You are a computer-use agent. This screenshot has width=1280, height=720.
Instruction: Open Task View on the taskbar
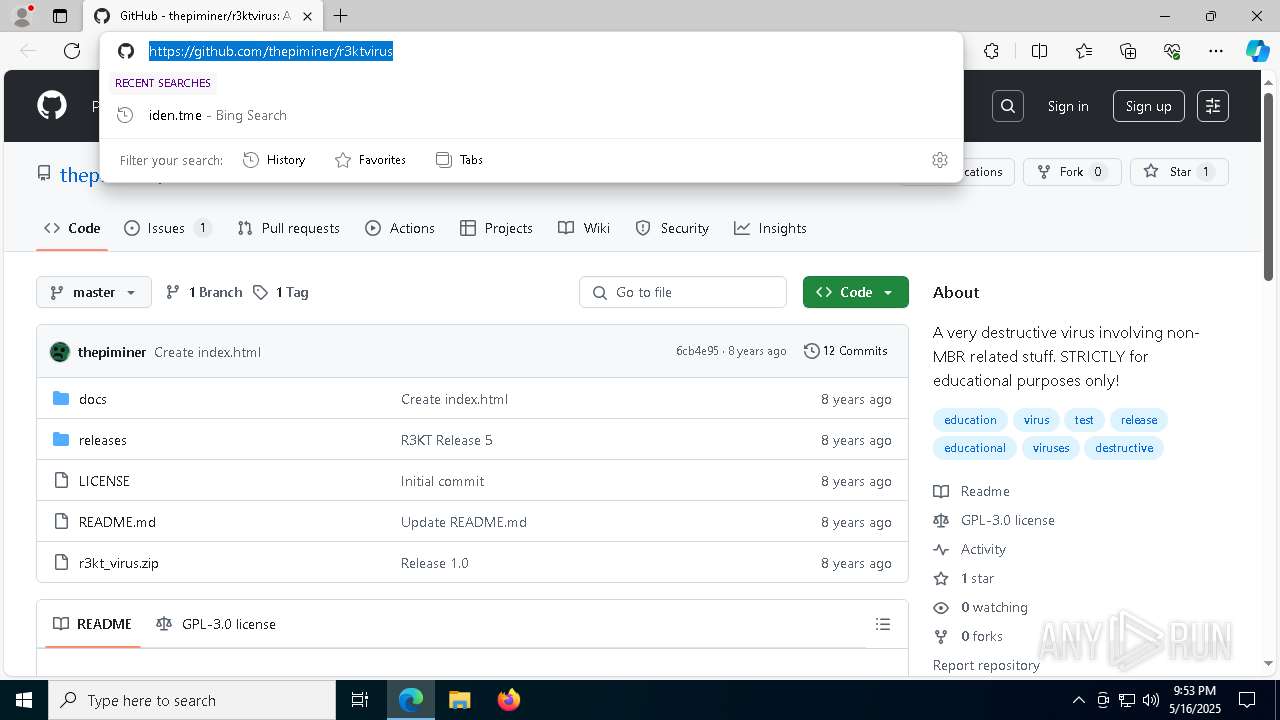pyautogui.click(x=360, y=700)
